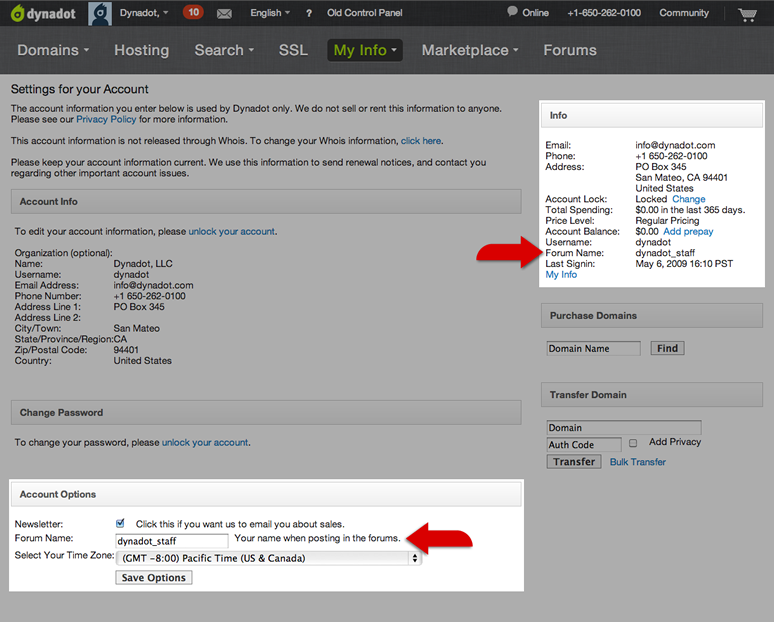The height and width of the screenshot is (622, 774).
Task: Toggle the Add Privacy checkbox
Action: pyautogui.click(x=633, y=443)
